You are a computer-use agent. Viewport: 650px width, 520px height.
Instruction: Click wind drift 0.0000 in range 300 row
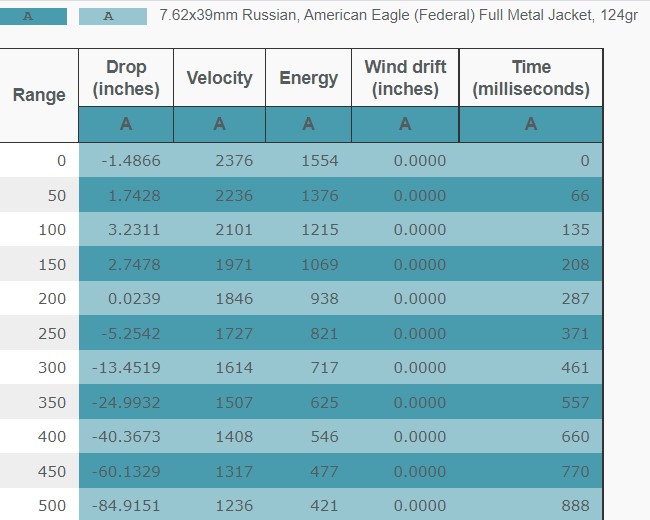click(x=420, y=367)
